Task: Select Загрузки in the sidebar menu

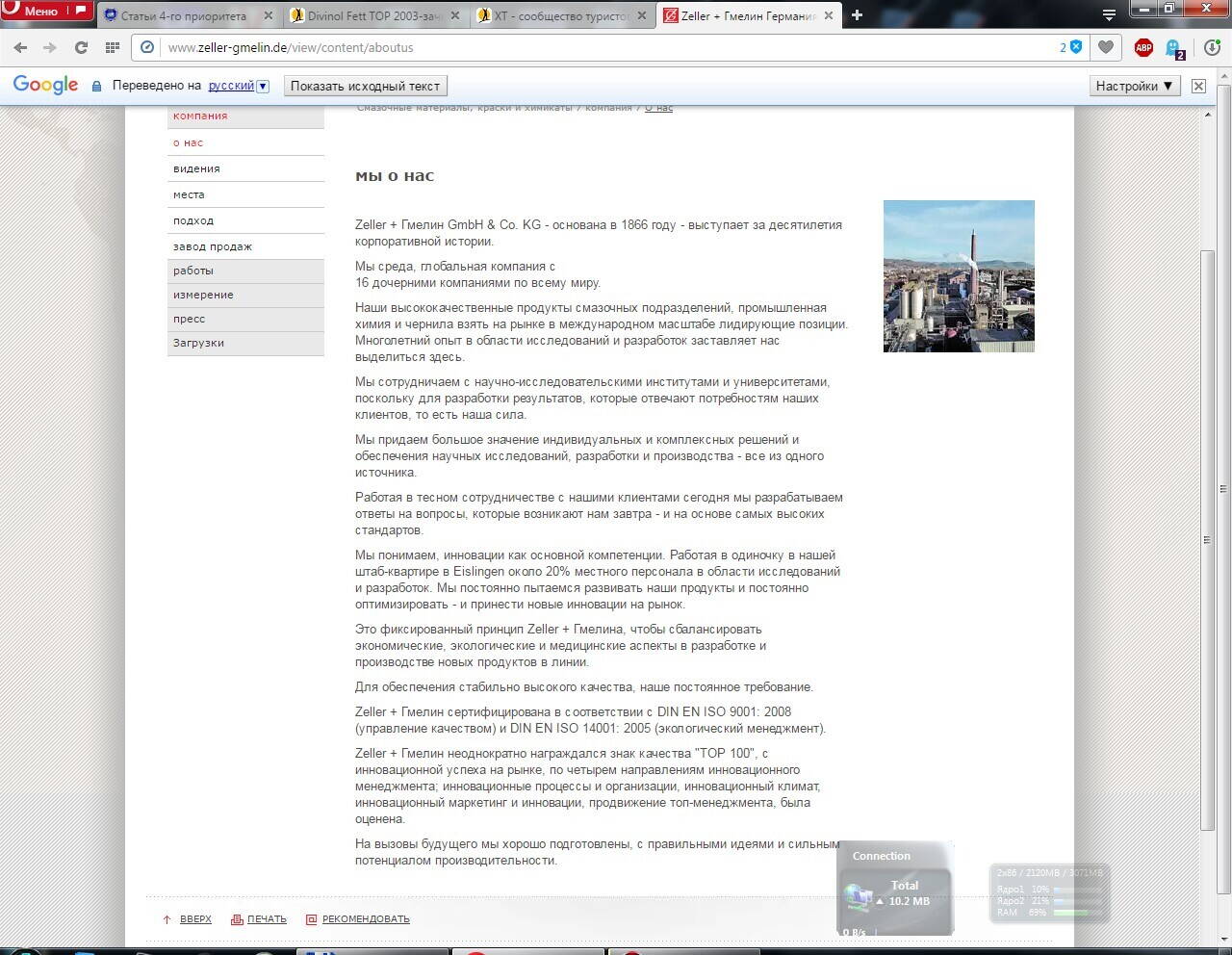Action: (x=198, y=343)
